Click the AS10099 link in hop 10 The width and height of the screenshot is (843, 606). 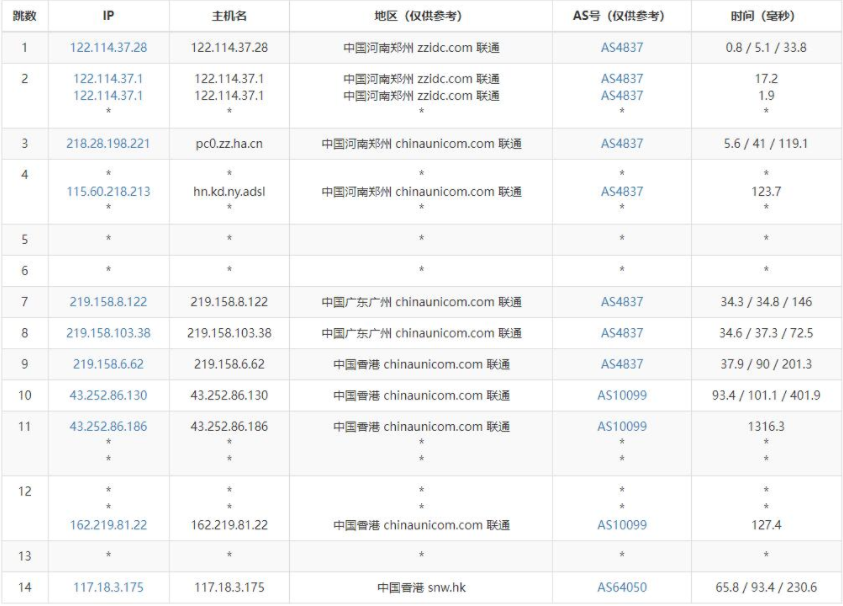[622, 395]
